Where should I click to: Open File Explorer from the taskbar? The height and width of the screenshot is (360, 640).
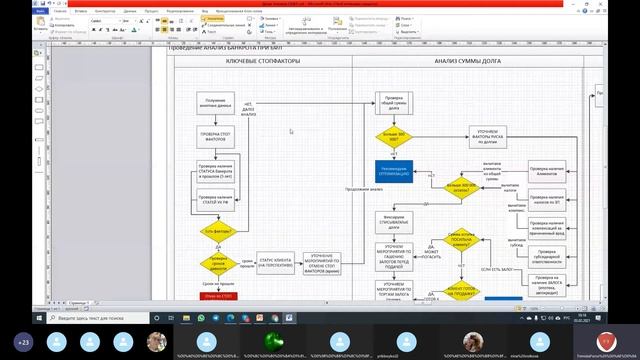(186, 318)
